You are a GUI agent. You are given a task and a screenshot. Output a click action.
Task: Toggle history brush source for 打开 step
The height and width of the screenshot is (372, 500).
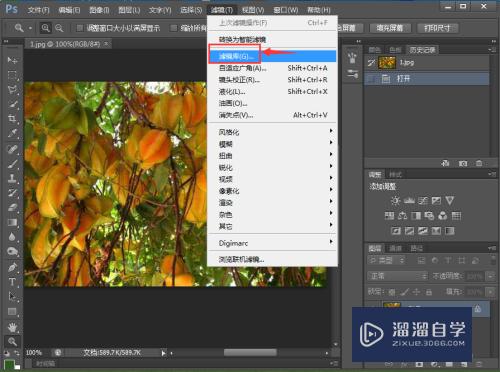coord(372,79)
